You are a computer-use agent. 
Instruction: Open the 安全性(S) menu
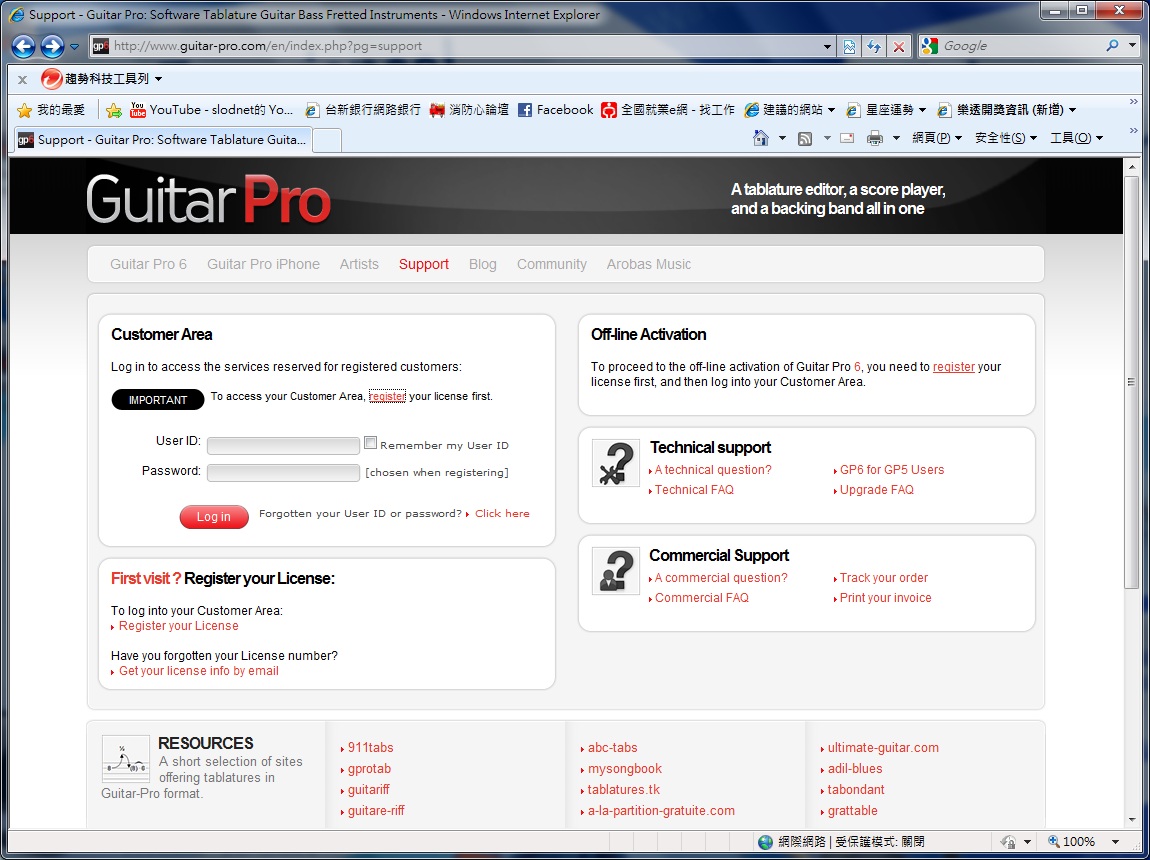click(x=1006, y=138)
